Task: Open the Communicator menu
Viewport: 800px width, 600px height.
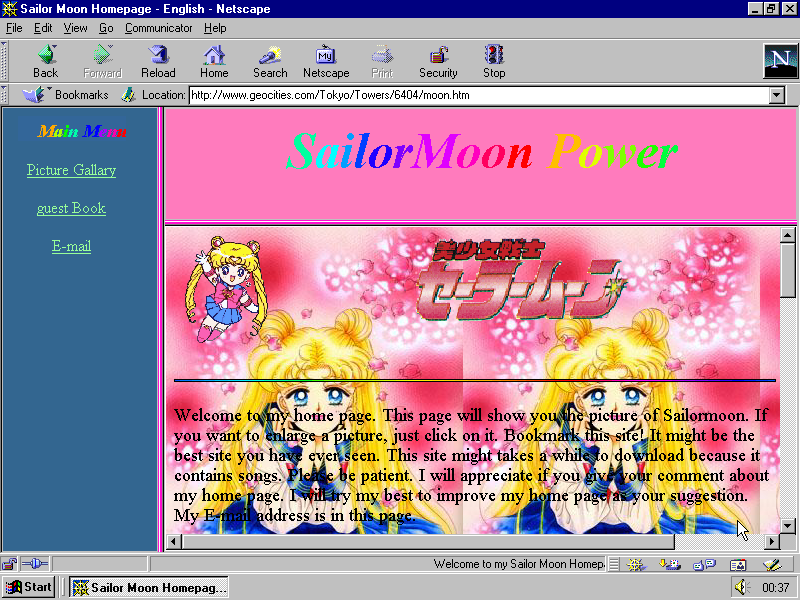Action: (158, 28)
